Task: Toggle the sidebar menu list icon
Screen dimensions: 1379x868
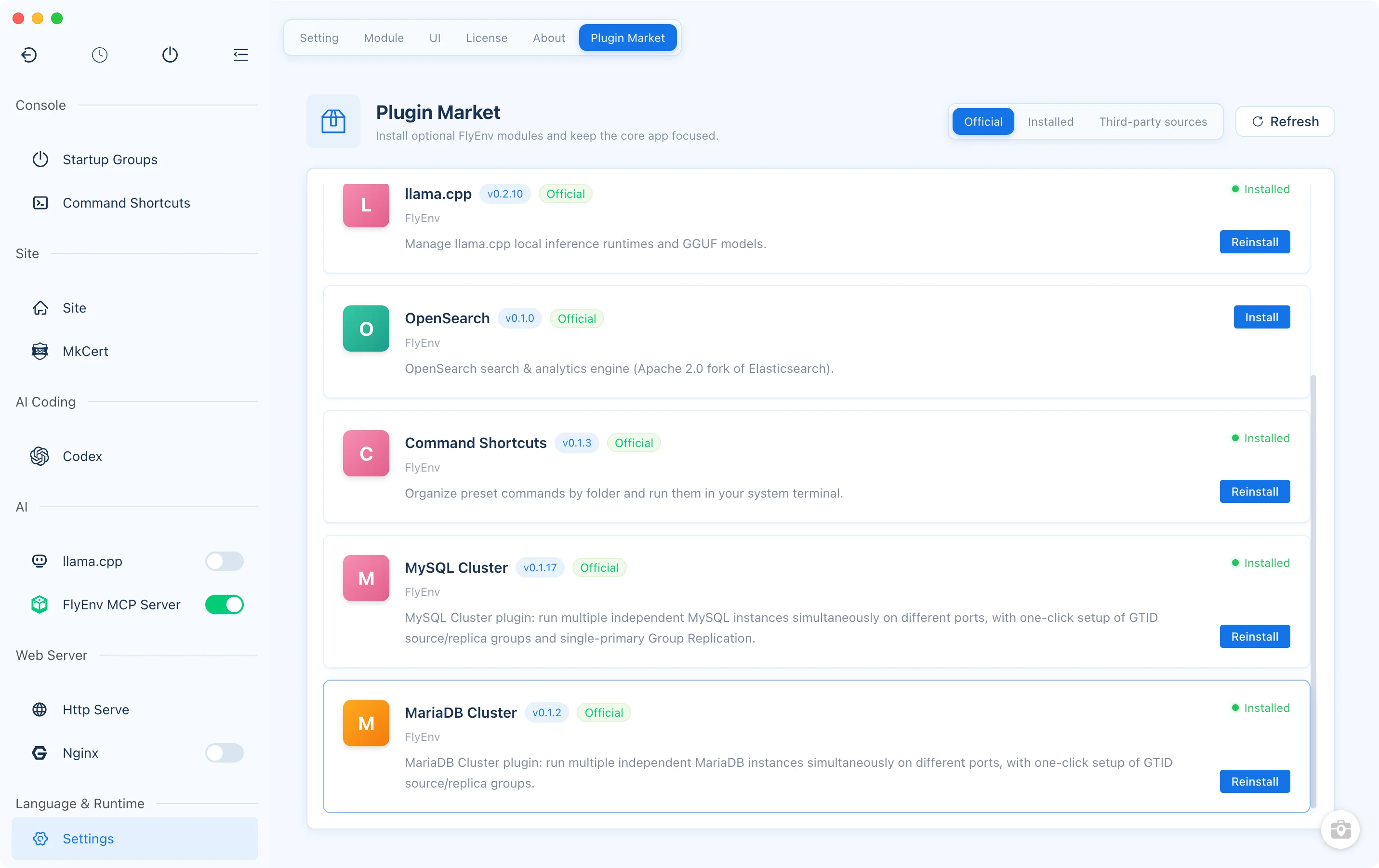Action: (x=240, y=55)
